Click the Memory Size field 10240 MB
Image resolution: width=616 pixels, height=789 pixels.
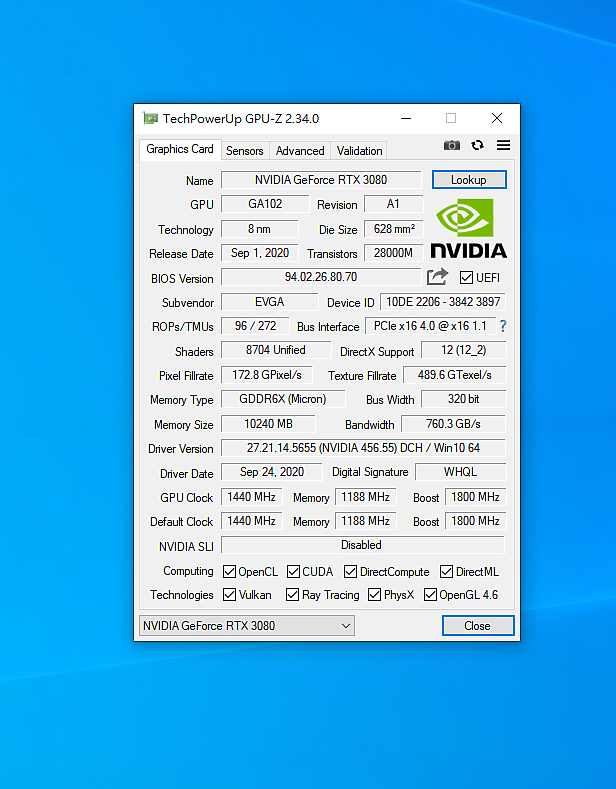(268, 424)
